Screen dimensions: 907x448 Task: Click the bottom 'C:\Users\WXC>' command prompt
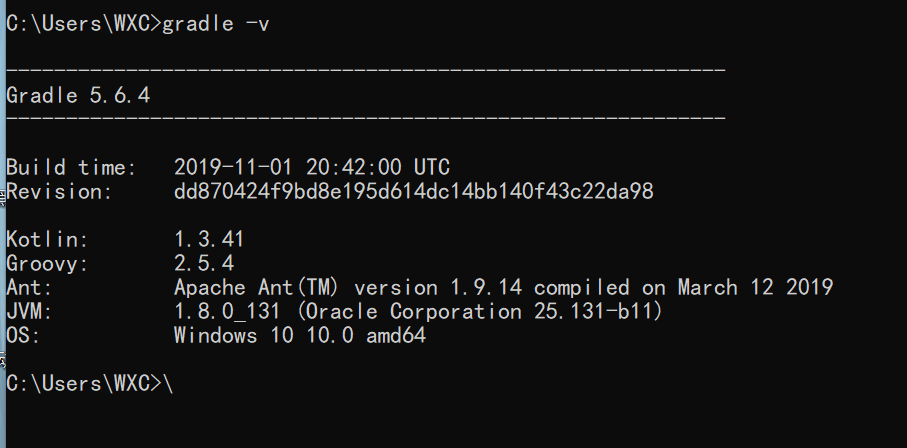[x=84, y=383]
